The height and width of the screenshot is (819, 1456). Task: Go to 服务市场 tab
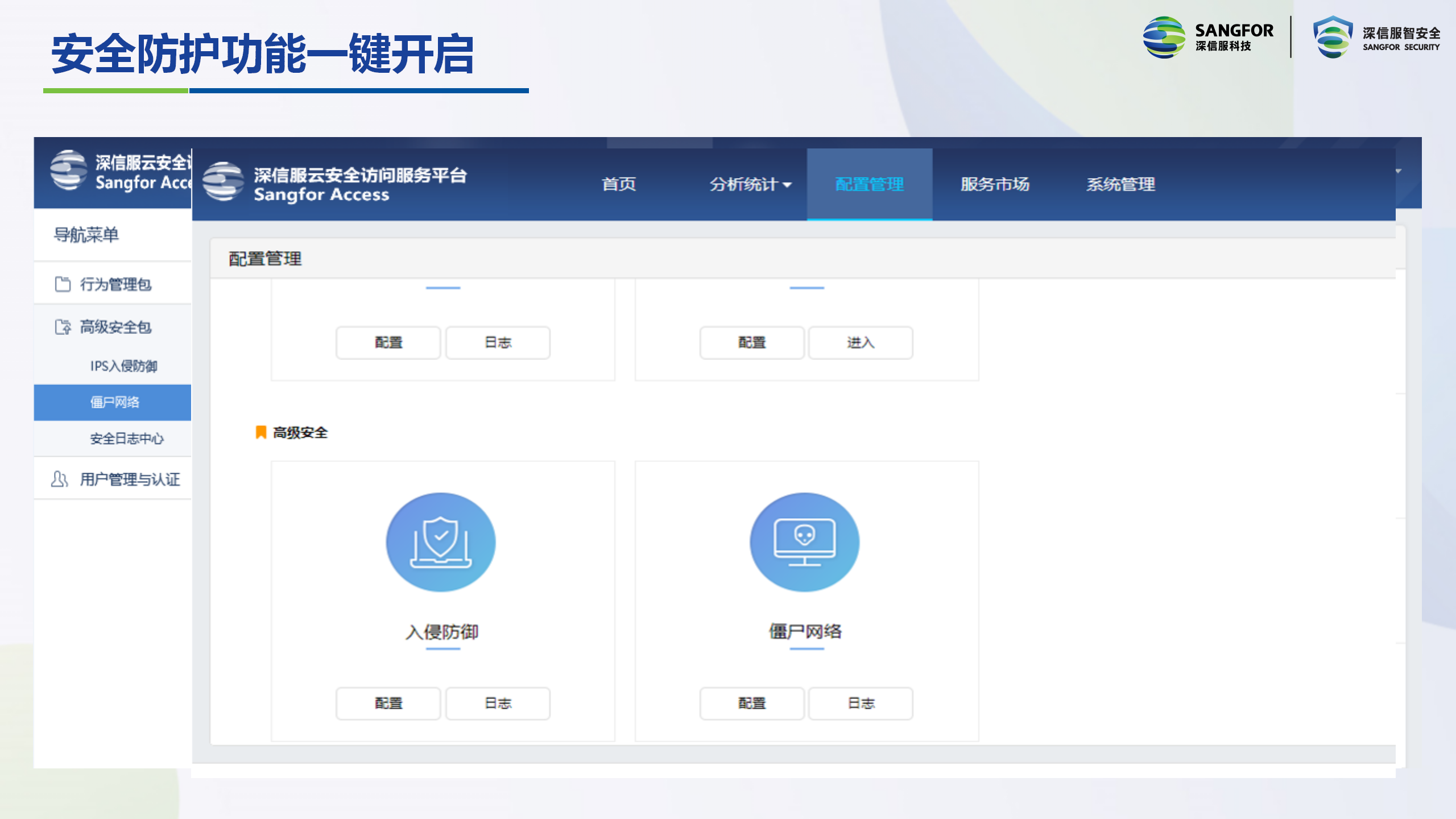click(995, 184)
